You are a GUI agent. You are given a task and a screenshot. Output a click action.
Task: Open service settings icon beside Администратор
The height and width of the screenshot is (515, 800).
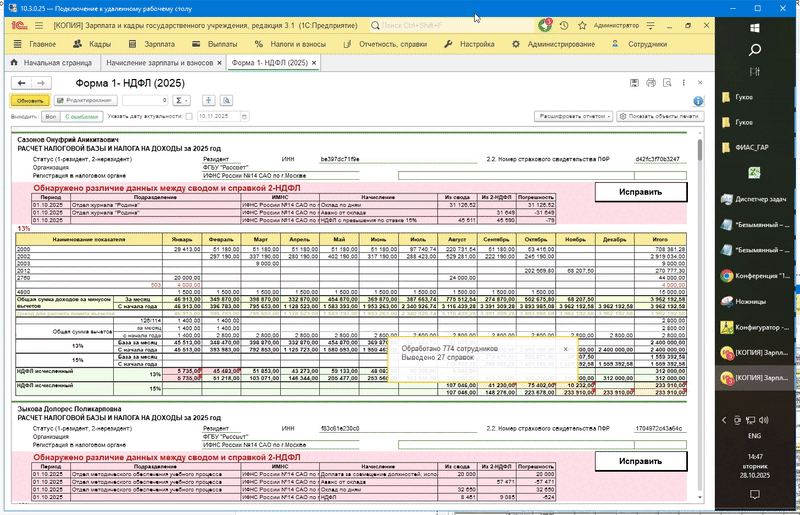(651, 25)
